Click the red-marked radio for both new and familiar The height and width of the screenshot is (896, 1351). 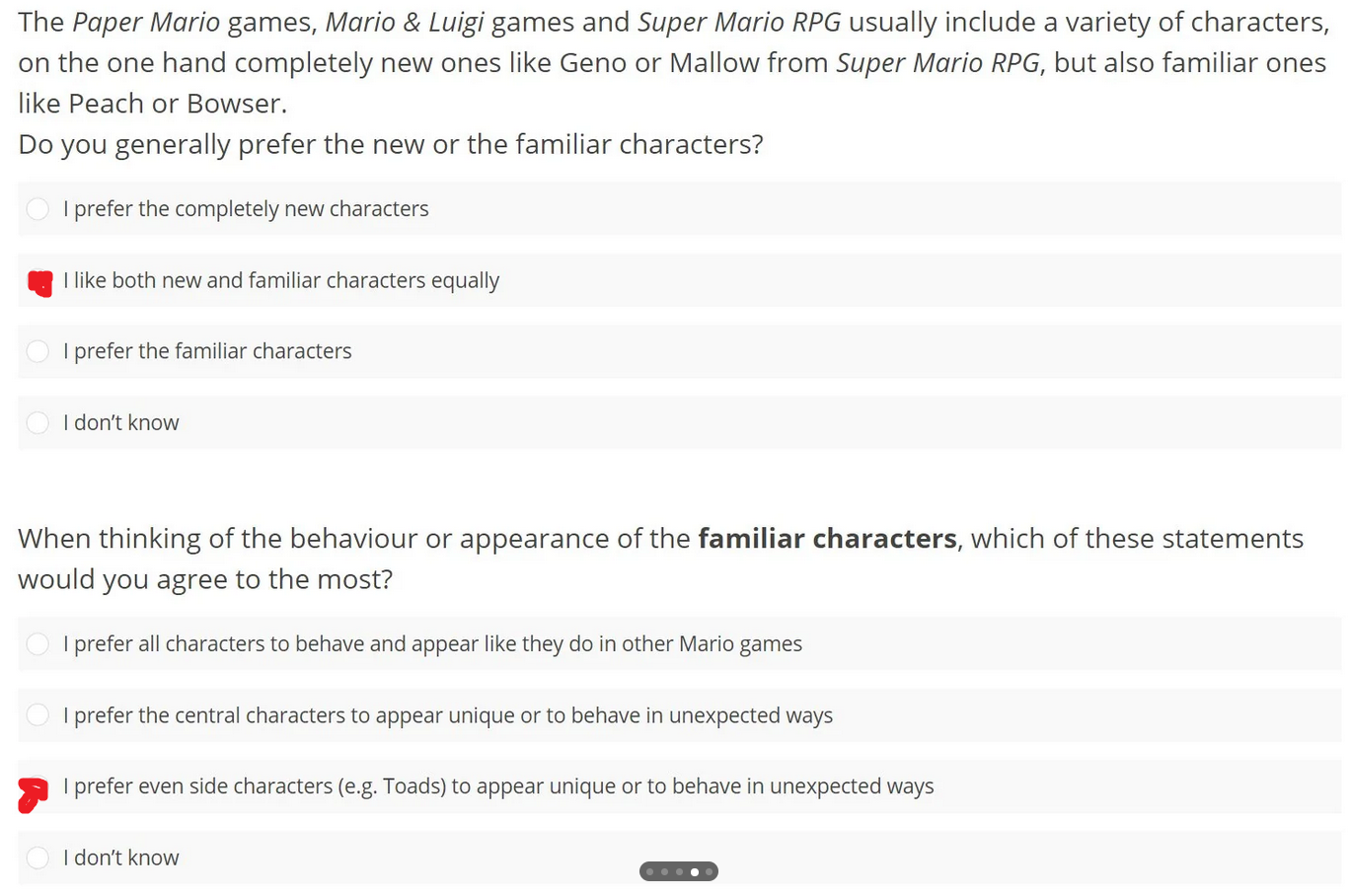[x=39, y=282]
